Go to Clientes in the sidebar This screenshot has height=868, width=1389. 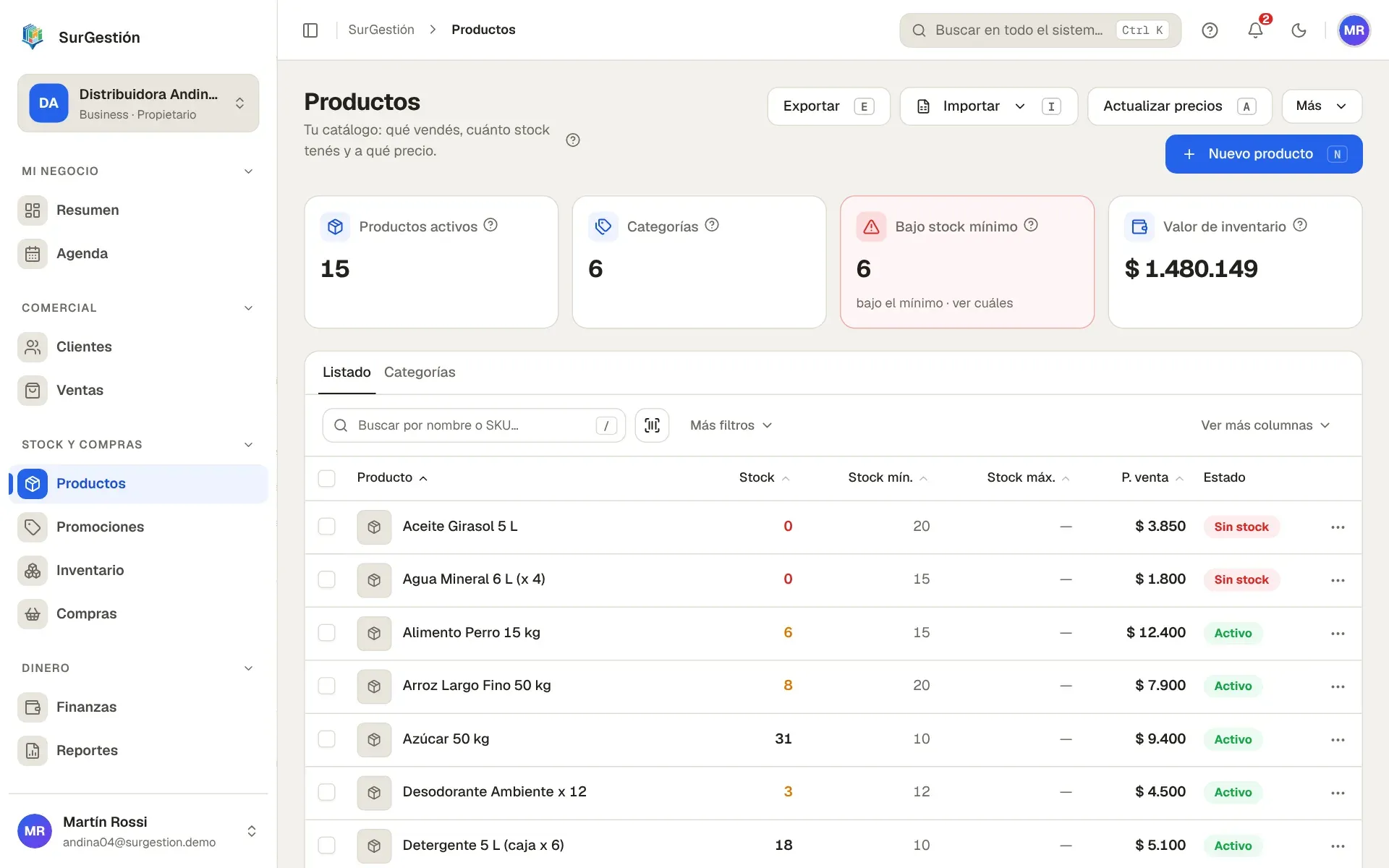click(x=137, y=347)
